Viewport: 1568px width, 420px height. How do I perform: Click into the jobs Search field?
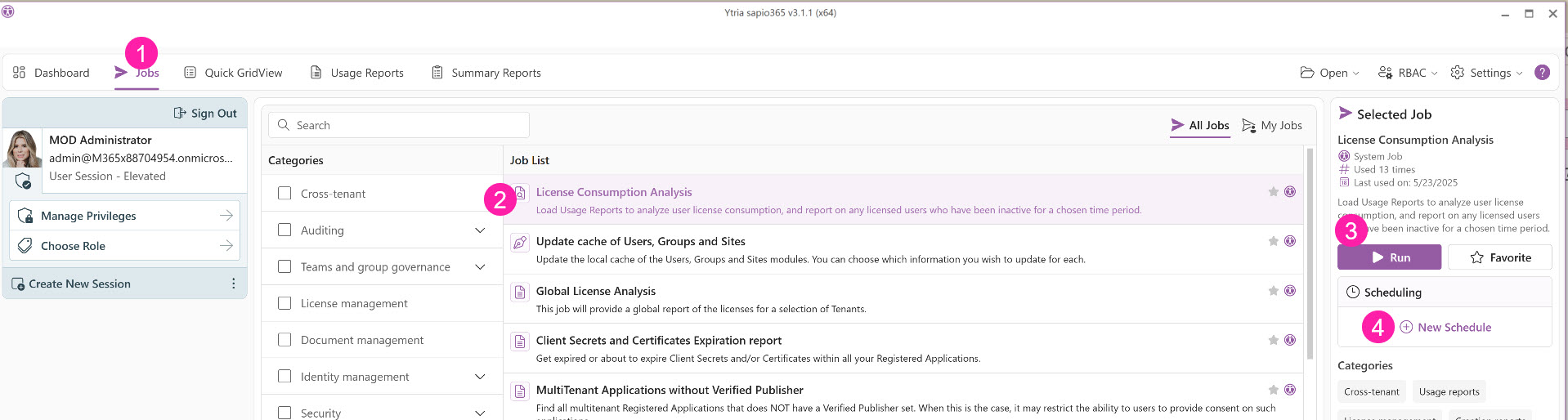pyautogui.click(x=399, y=125)
